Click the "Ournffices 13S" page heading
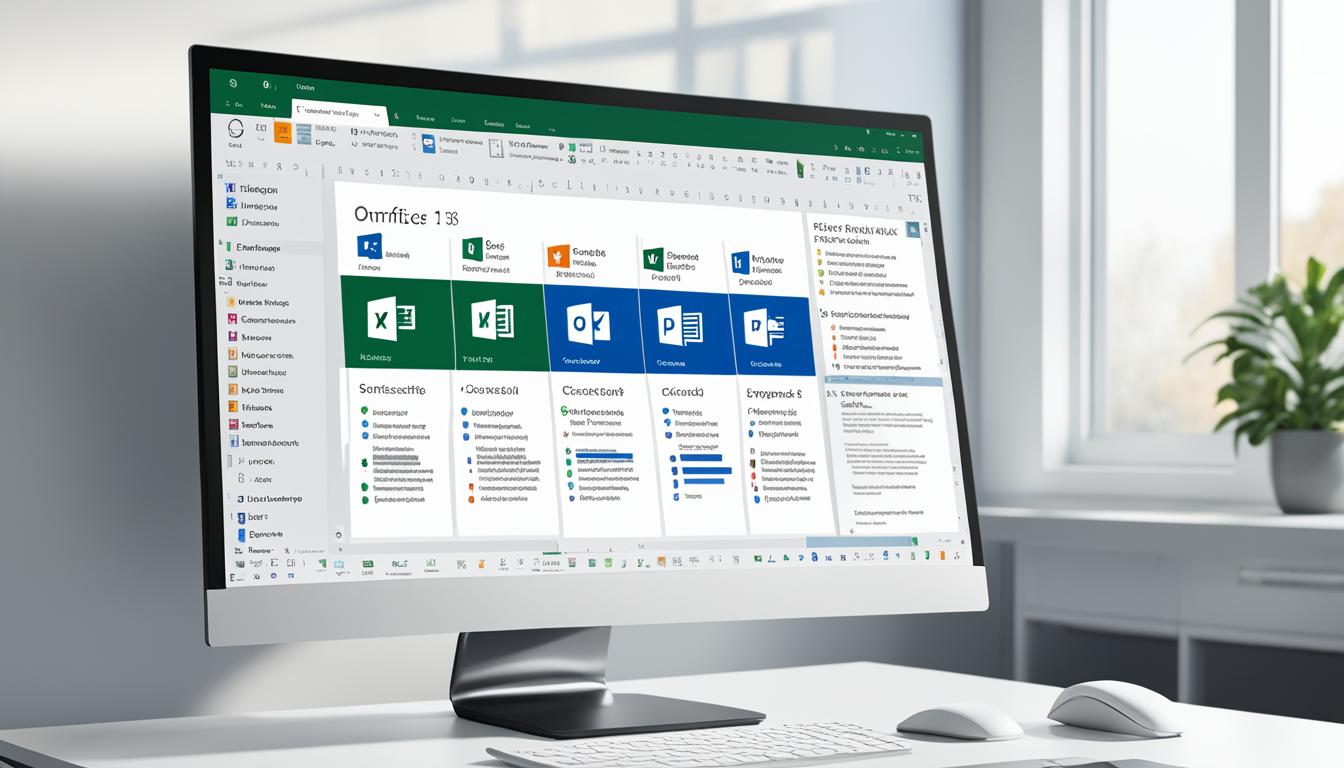Screen dimensions: 1344x768 tap(405, 215)
